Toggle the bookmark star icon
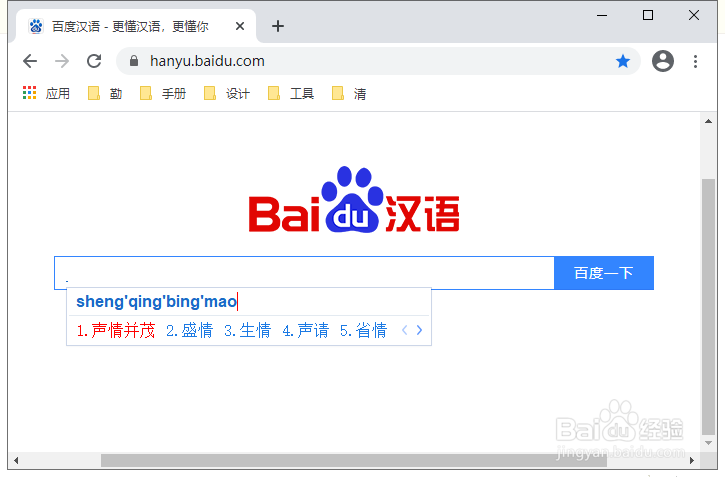 [623, 61]
